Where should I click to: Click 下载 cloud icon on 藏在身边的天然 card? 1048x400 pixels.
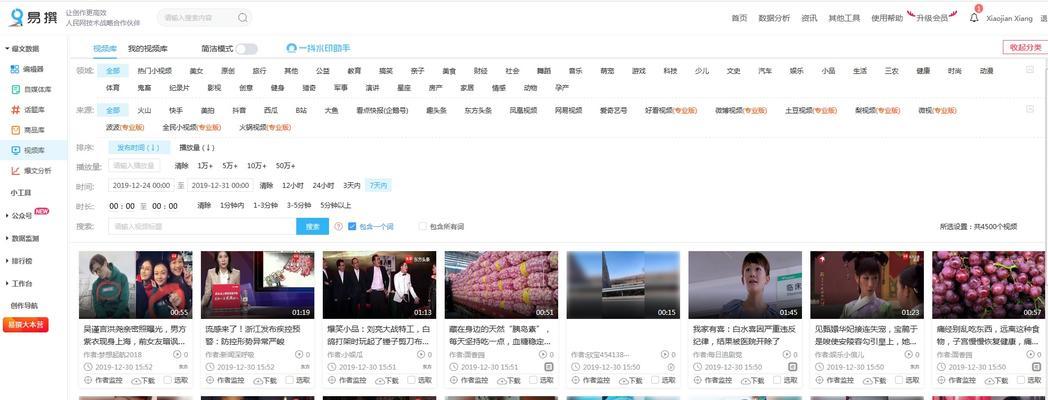tap(502, 380)
